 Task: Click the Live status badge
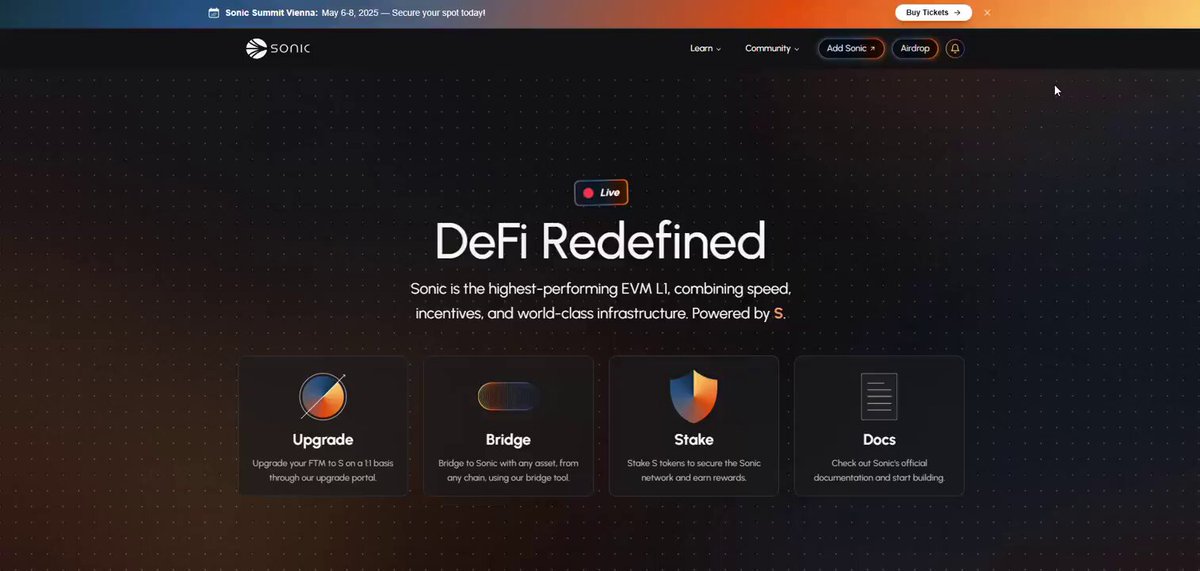(601, 192)
